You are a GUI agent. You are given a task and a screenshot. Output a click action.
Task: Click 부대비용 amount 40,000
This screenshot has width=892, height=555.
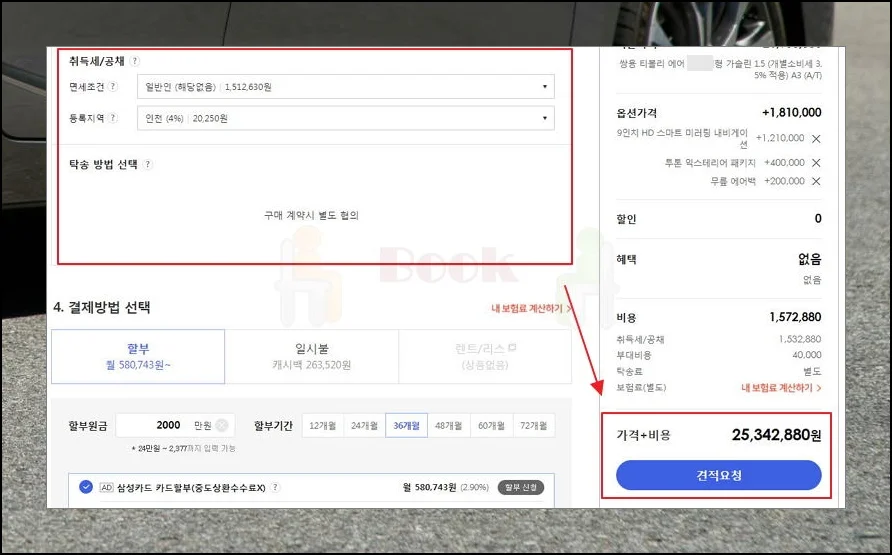pyautogui.click(x=807, y=355)
